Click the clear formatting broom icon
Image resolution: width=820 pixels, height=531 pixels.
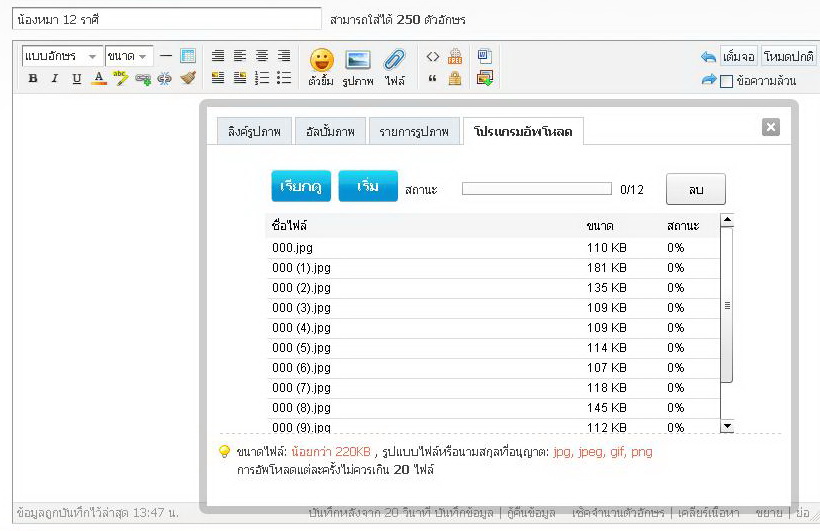click(x=188, y=78)
